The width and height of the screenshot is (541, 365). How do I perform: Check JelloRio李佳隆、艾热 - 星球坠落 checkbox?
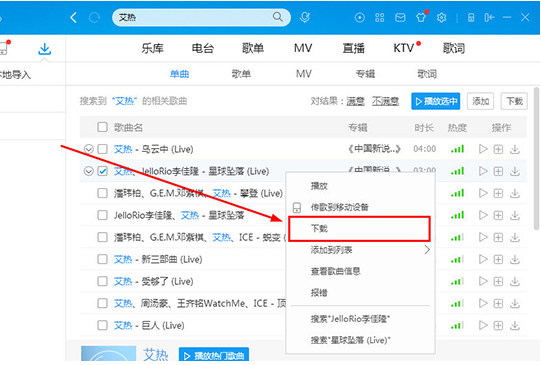(x=102, y=215)
